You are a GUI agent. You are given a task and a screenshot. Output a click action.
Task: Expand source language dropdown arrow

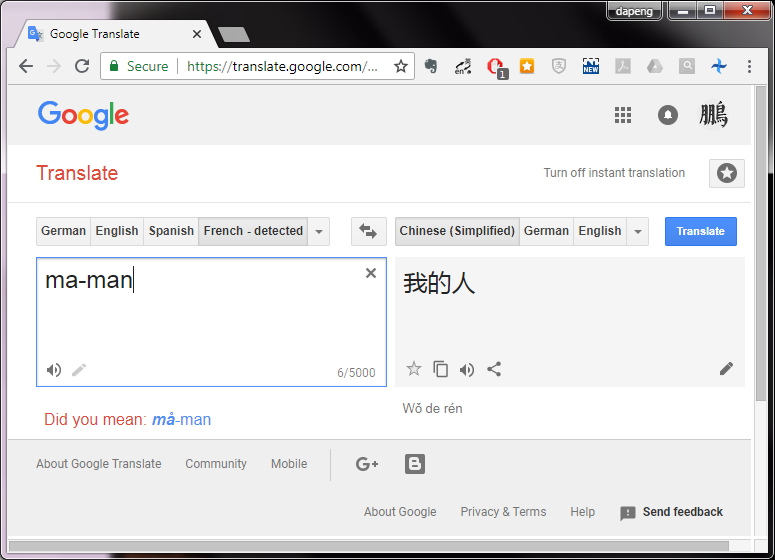click(319, 231)
